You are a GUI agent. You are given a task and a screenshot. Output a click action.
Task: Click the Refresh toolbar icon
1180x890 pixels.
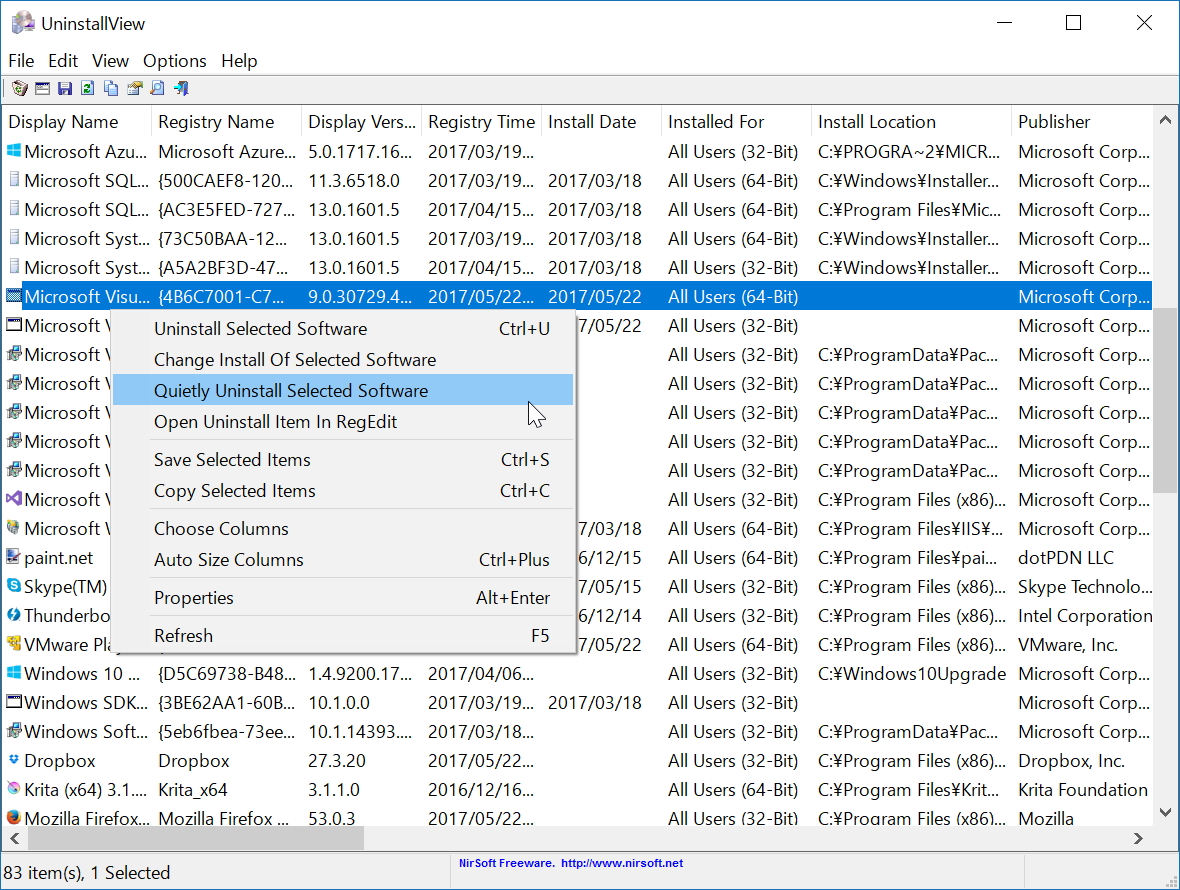[x=88, y=89]
